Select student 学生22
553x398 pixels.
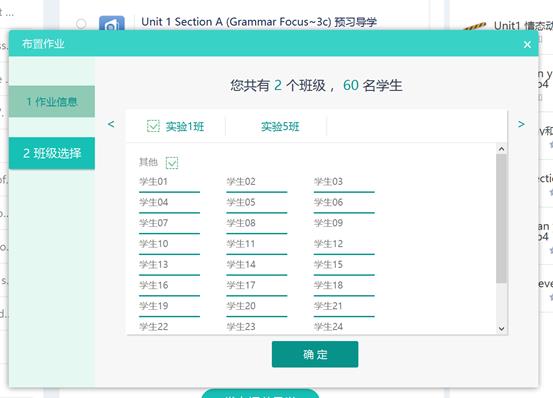point(153,327)
